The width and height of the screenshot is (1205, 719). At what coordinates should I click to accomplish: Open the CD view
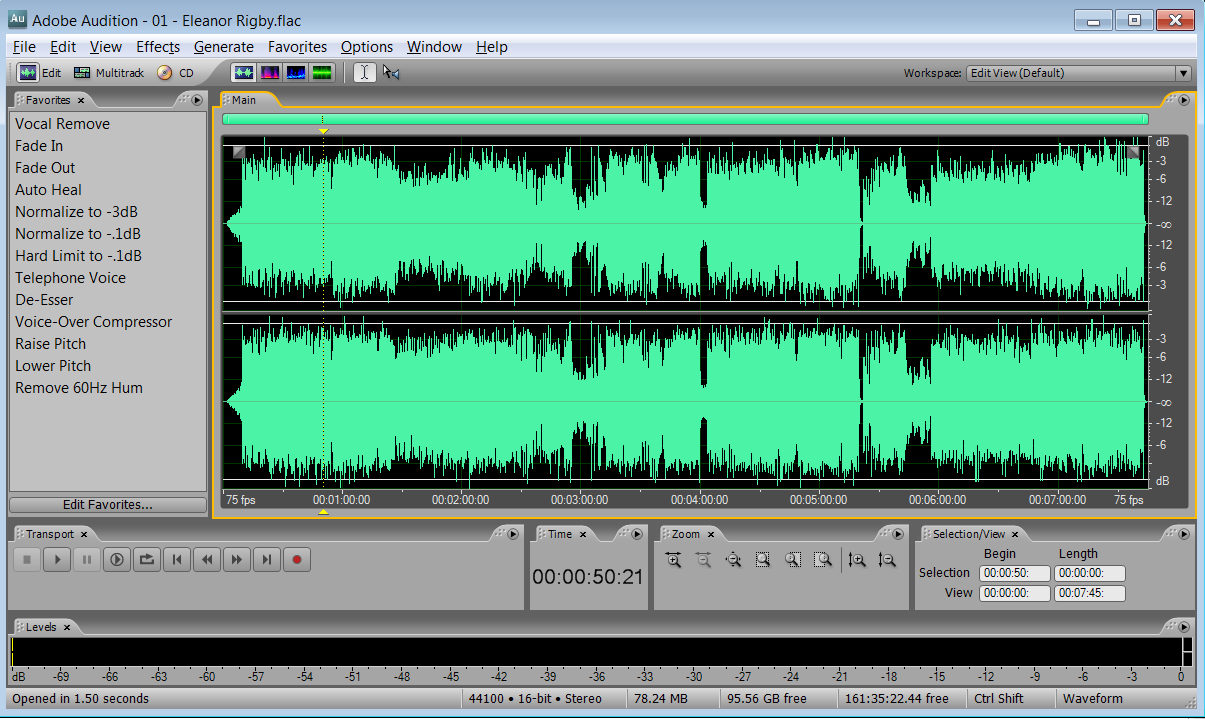[x=175, y=73]
